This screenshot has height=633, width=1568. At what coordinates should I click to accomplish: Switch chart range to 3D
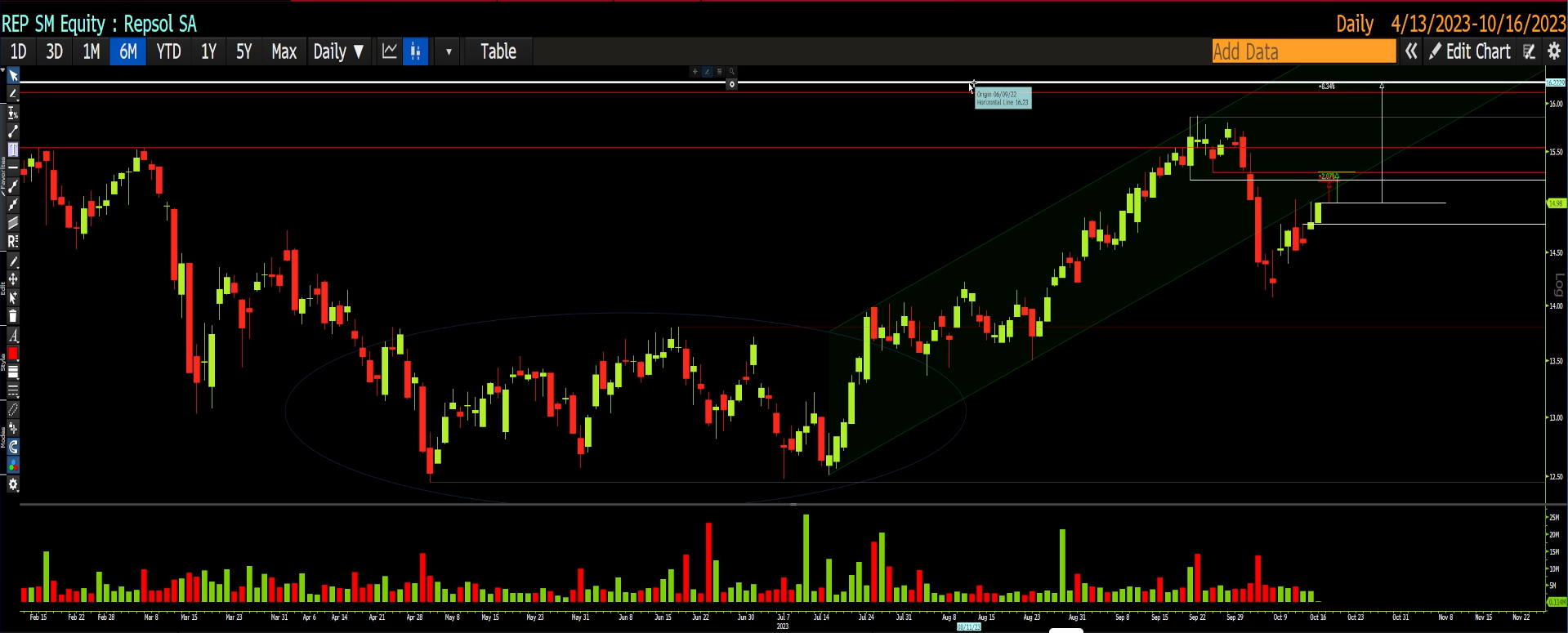pos(54,51)
